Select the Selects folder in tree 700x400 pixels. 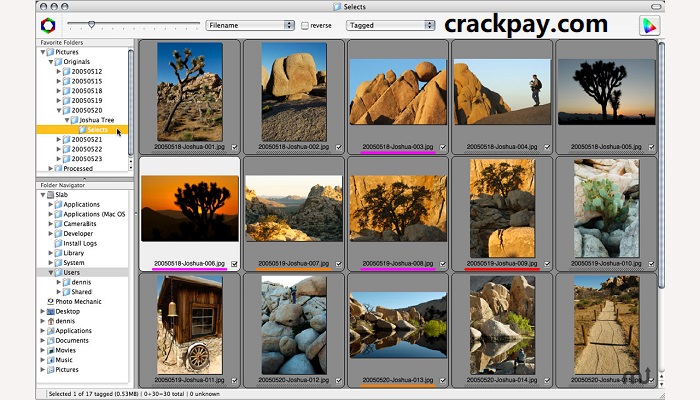[x=82, y=129]
